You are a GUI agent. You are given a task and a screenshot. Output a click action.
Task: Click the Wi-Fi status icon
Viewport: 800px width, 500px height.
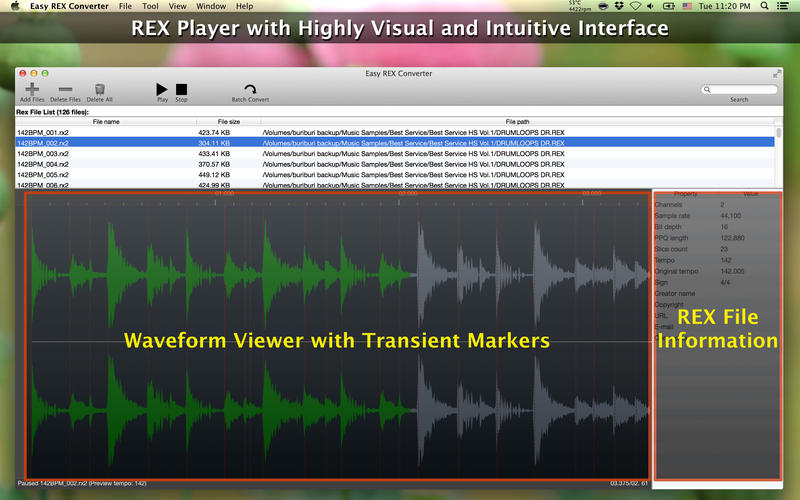[x=635, y=6]
